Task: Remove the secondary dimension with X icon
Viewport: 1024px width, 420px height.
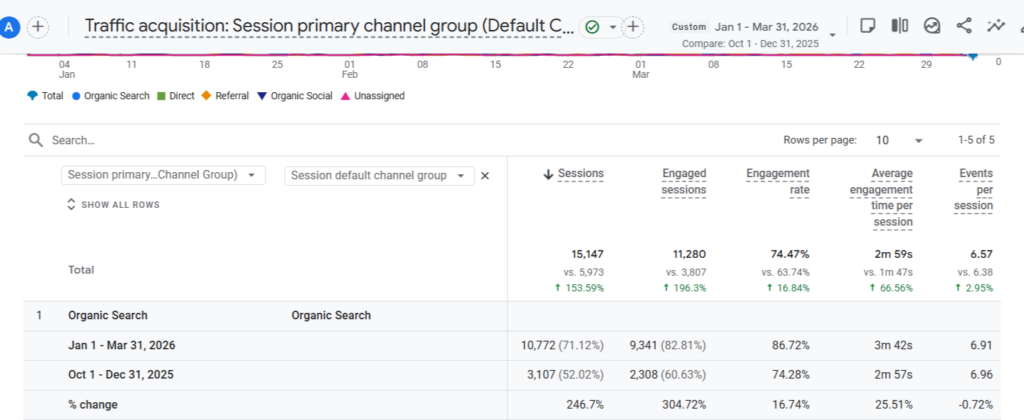Action: [485, 175]
